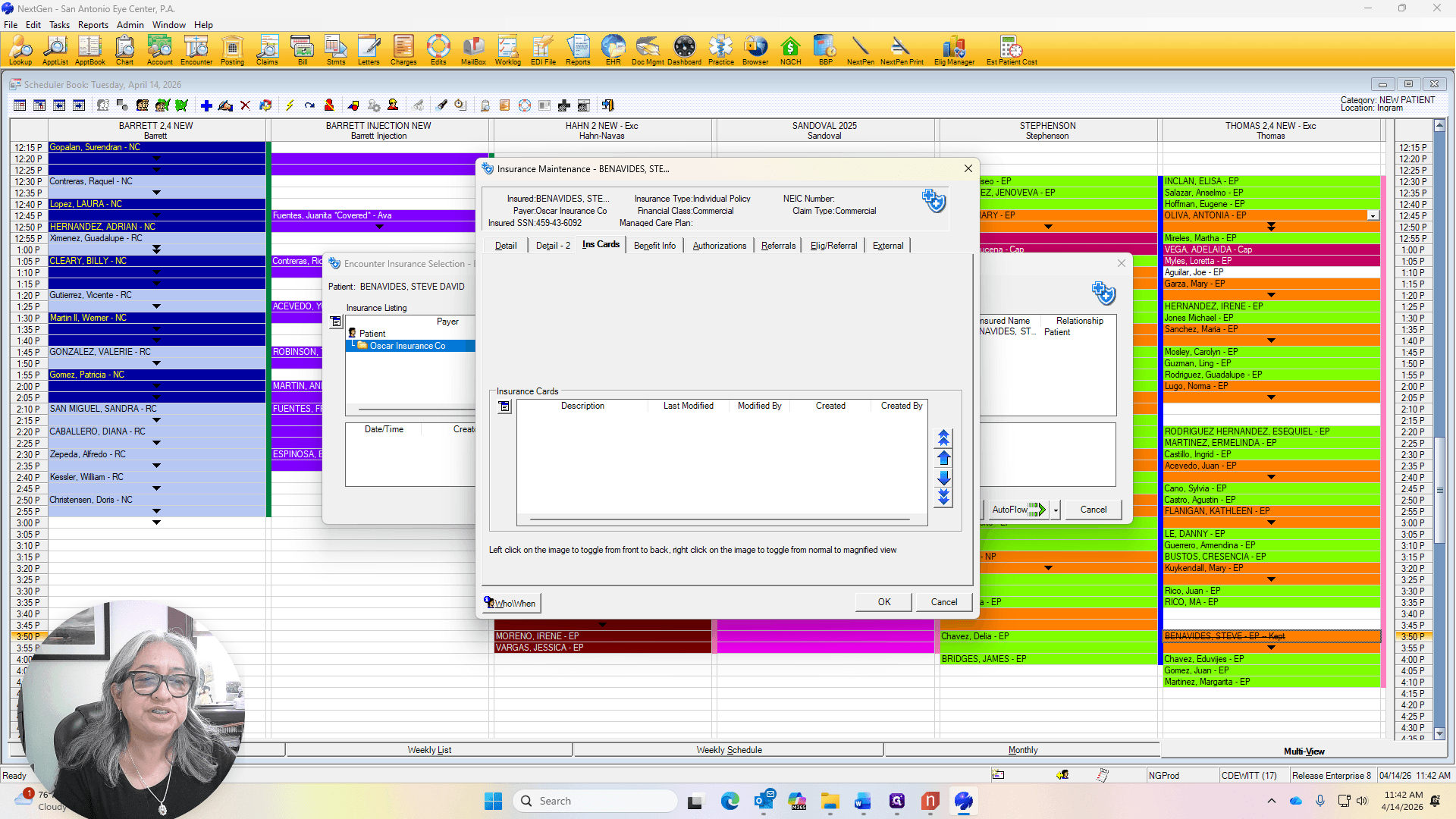Open the ApptBook toolbar icon

point(89,50)
